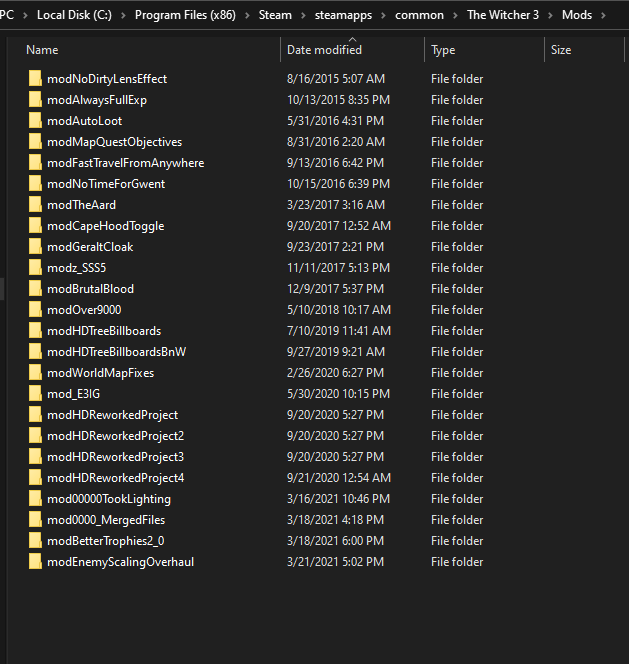
Task: Navigate to The Witcher 3 breadcrumb
Action: point(503,15)
